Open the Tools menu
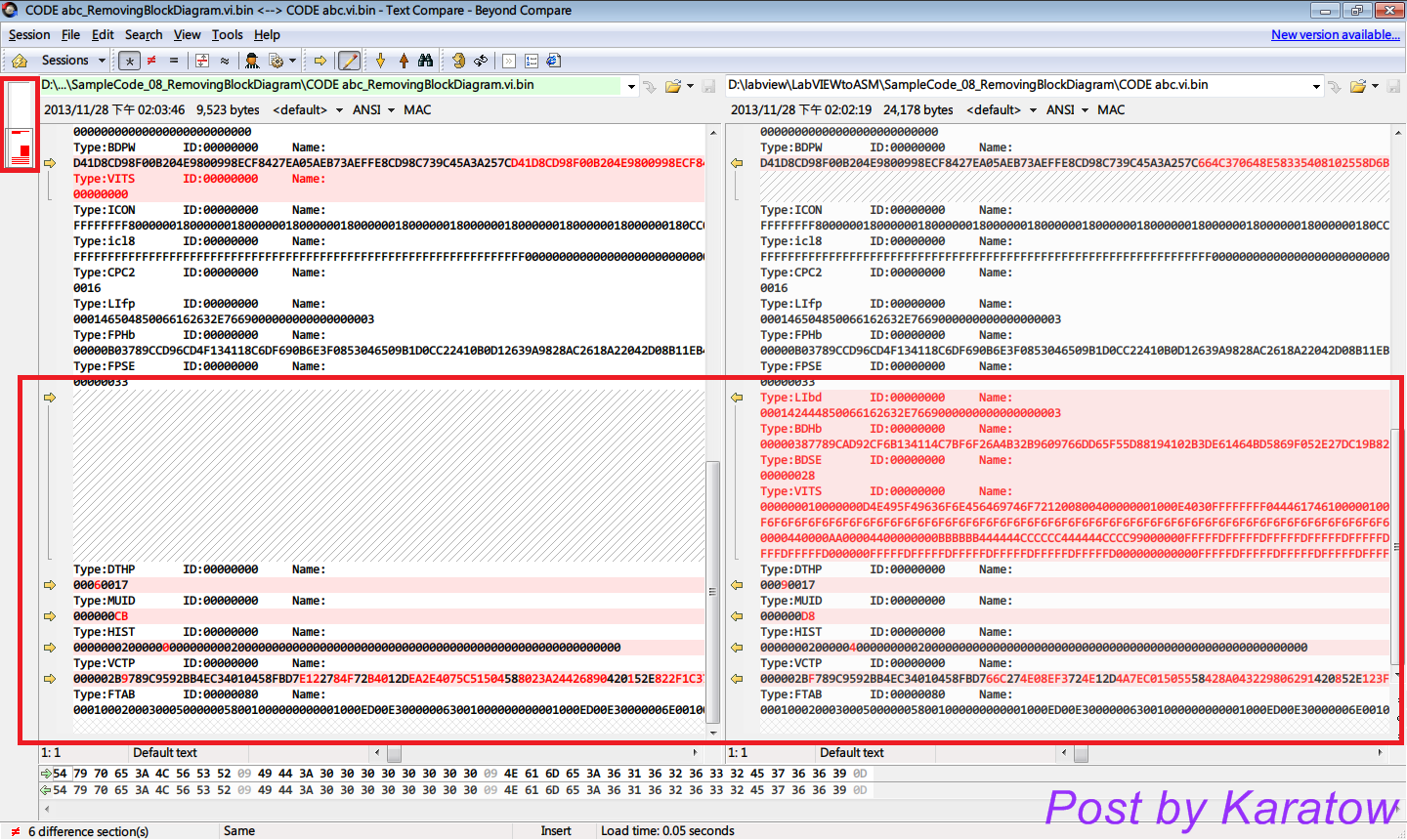Image resolution: width=1407 pixels, height=840 pixels. point(227,34)
